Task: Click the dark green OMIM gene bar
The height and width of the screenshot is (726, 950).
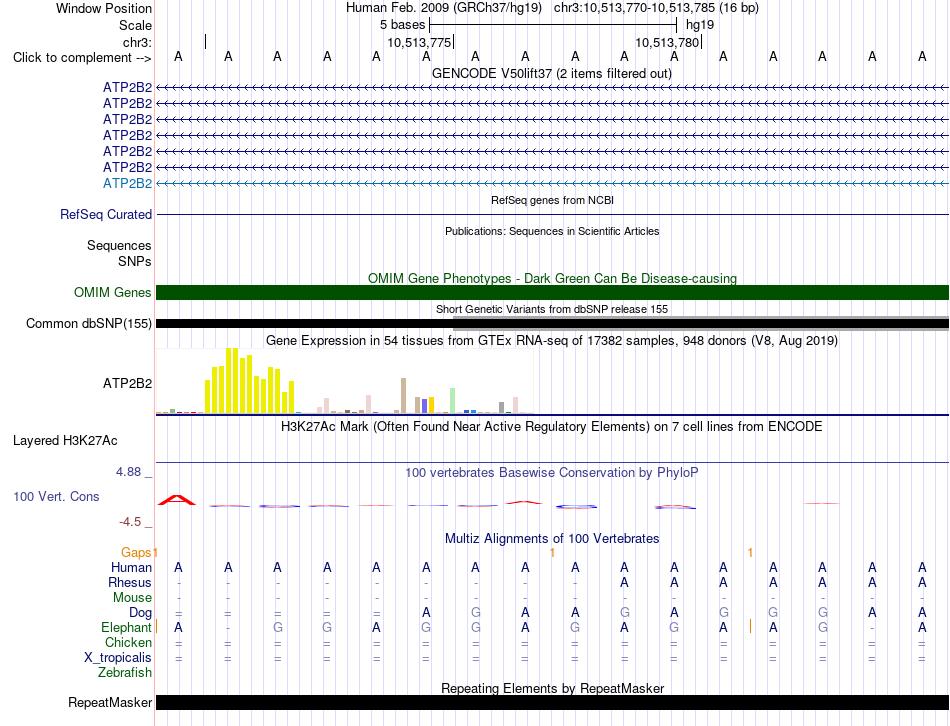Action: [x=552, y=292]
